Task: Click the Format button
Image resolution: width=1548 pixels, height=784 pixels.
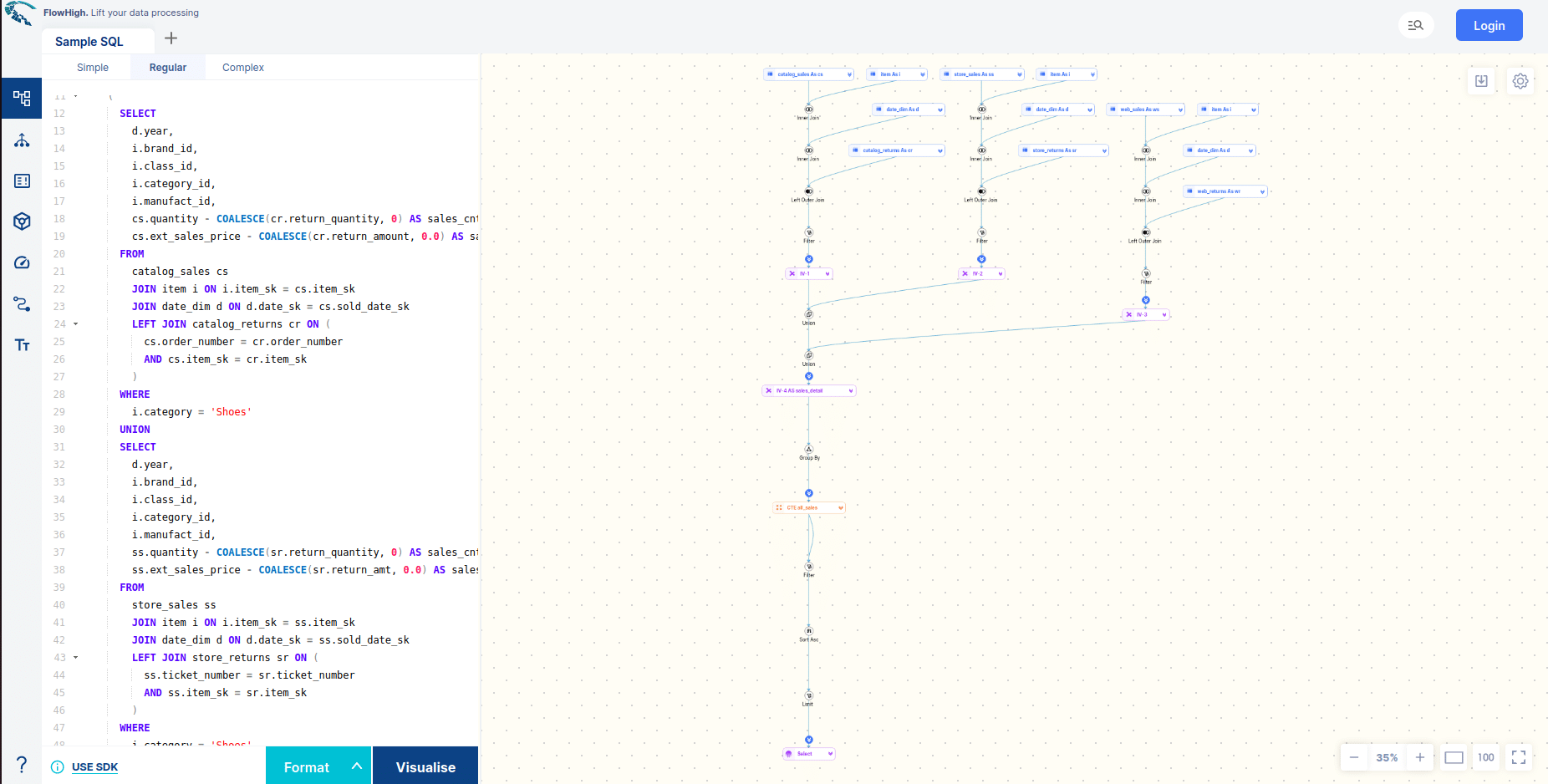Action: 306,766
